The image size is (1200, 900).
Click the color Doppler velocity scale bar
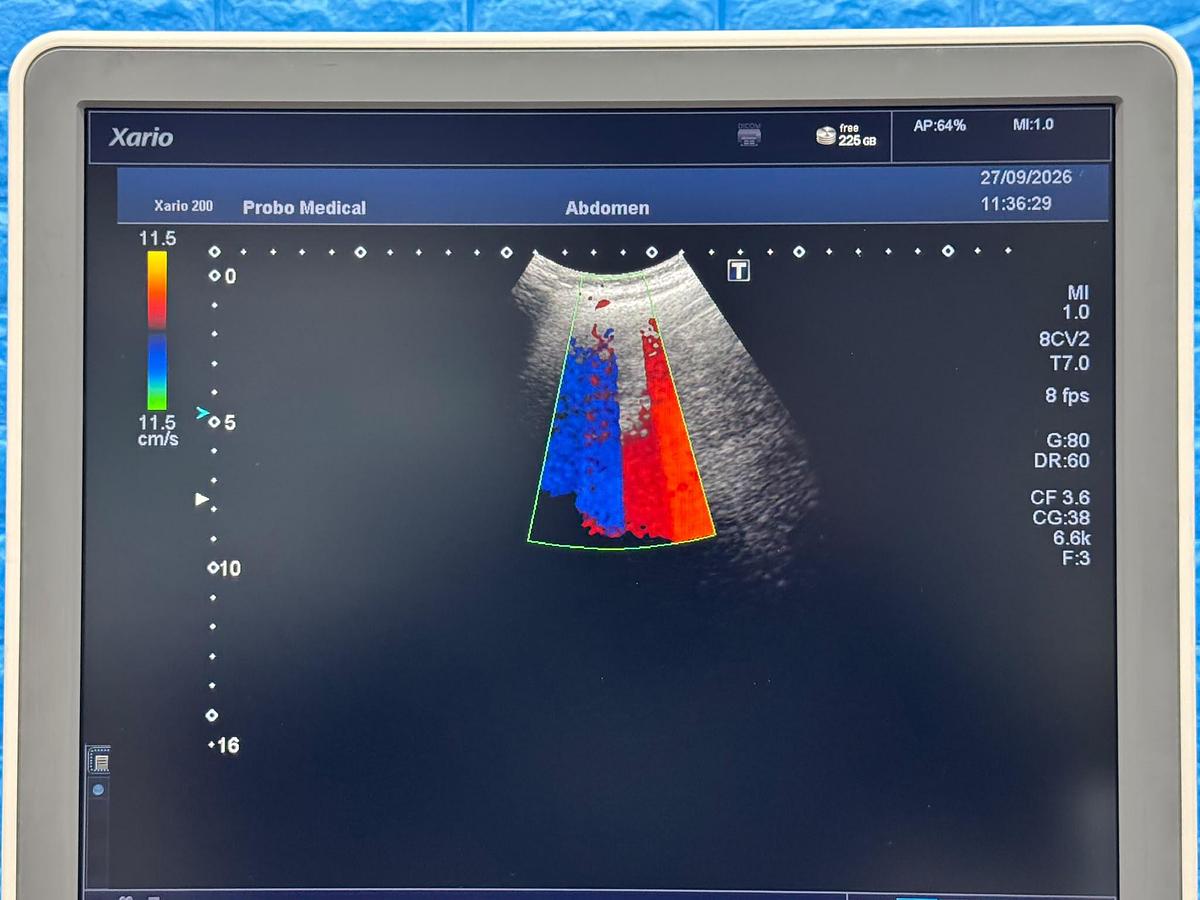click(157, 330)
